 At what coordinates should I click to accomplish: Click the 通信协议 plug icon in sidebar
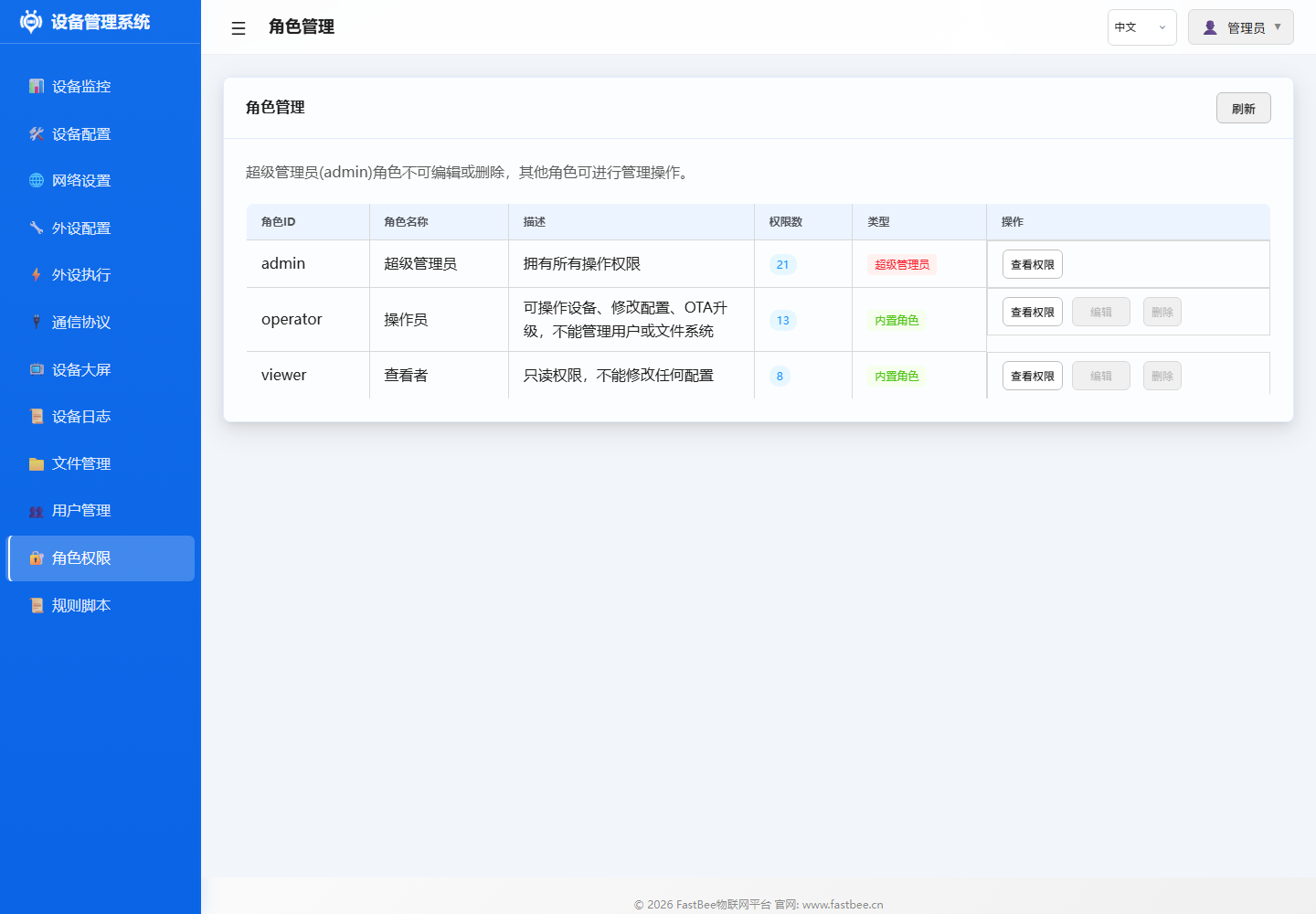tap(37, 322)
